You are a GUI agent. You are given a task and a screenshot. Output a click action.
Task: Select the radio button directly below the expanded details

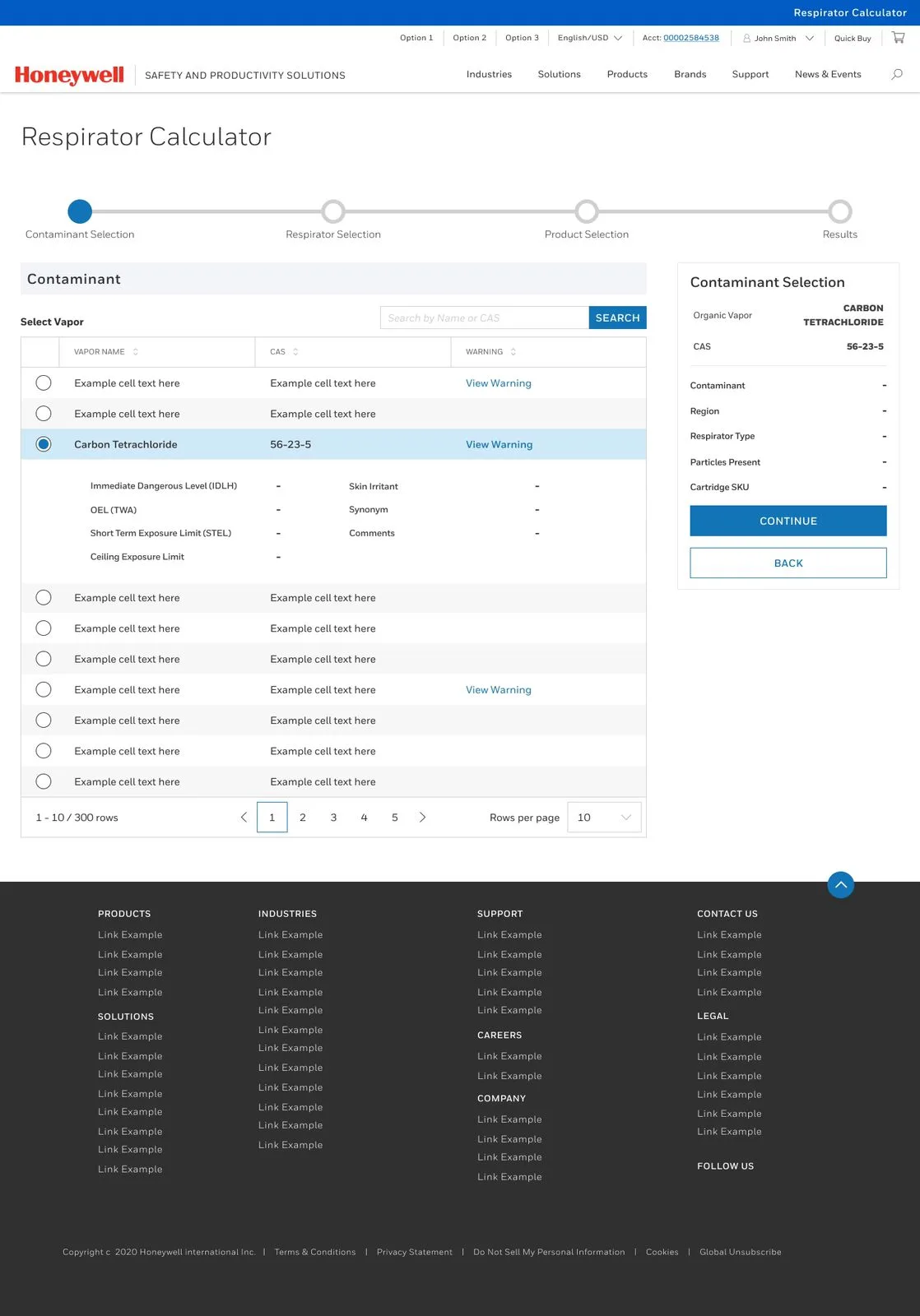click(44, 598)
